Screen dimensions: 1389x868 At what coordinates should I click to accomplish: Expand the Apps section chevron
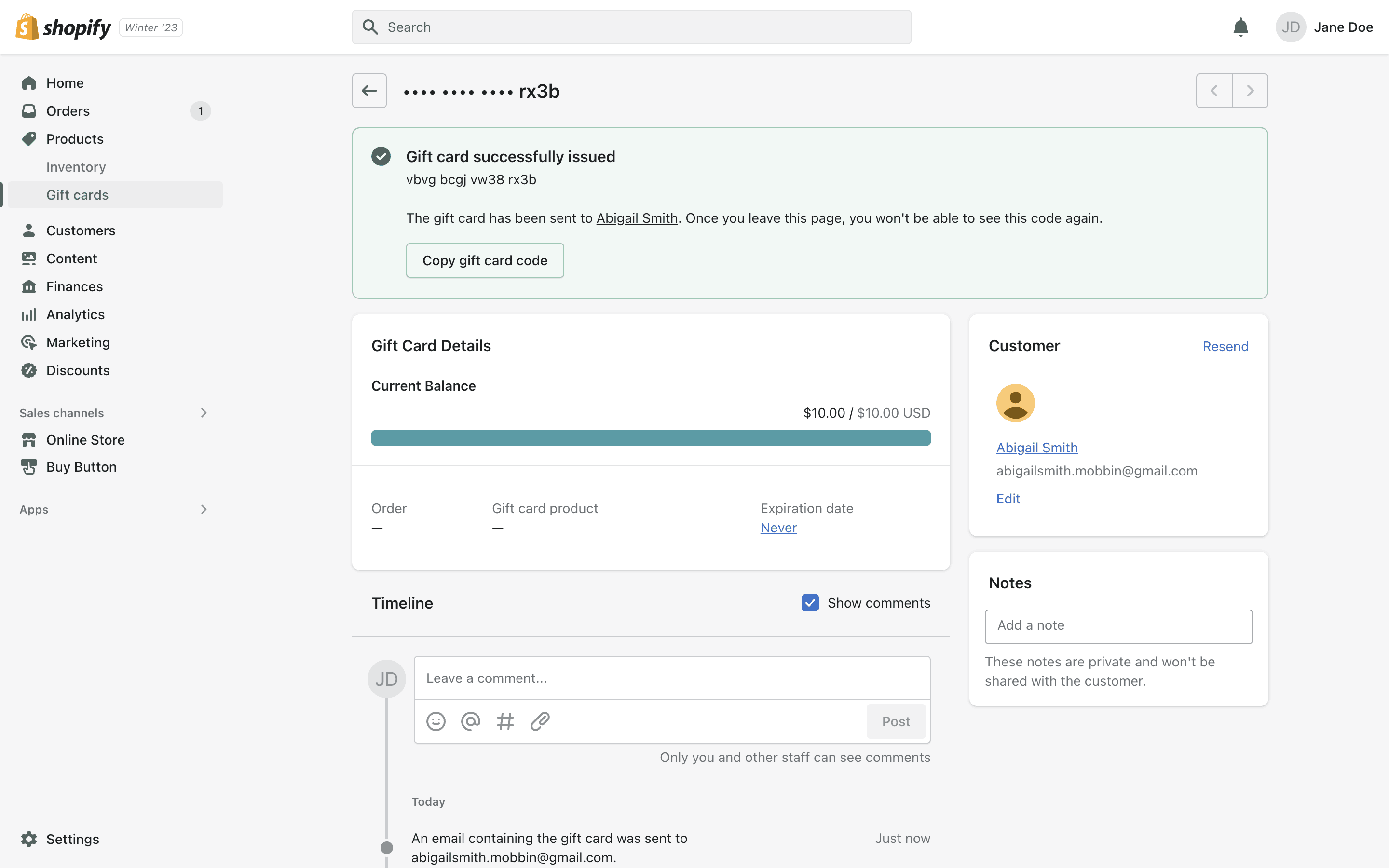coord(203,509)
